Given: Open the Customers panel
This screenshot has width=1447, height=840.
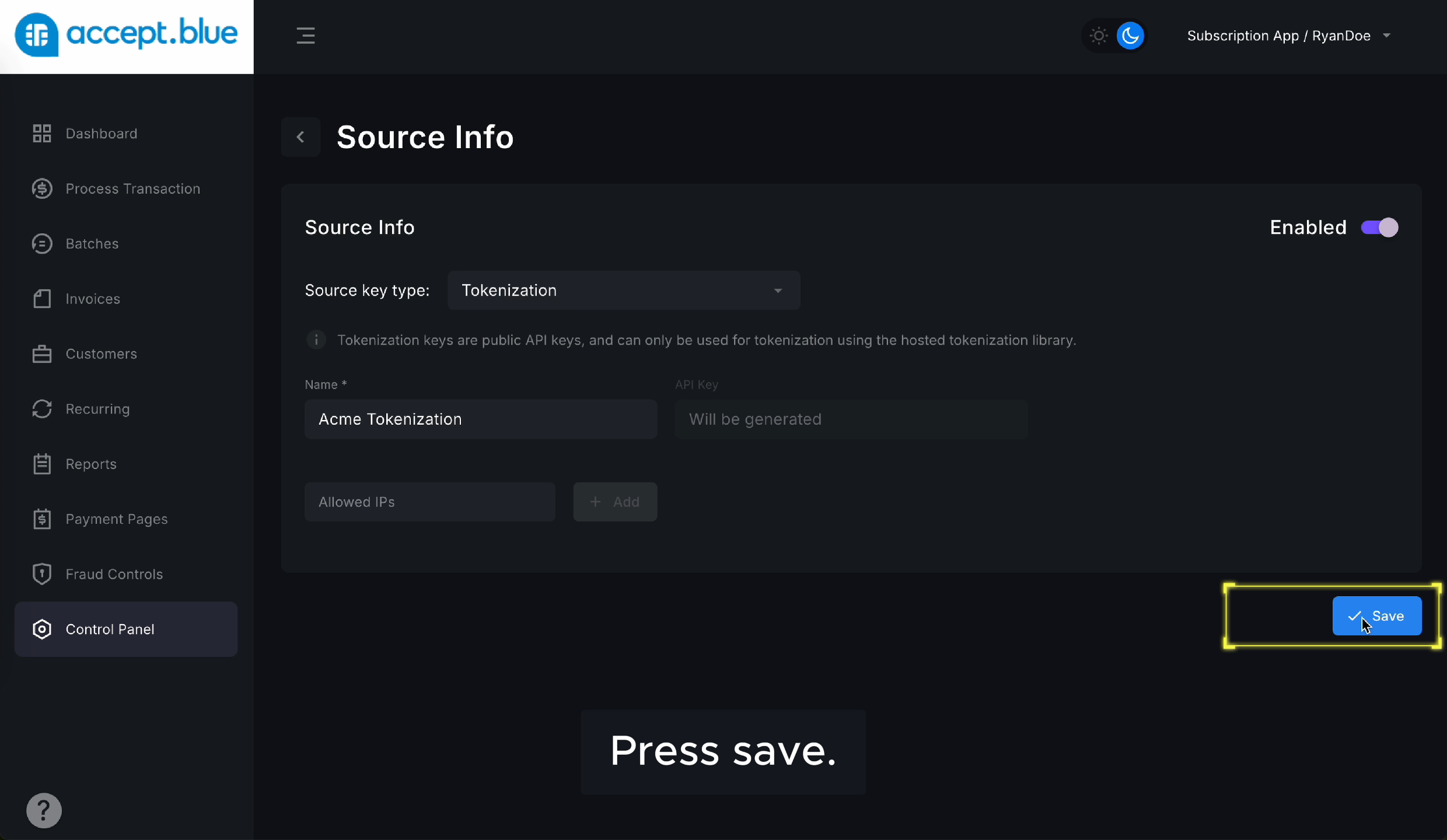Looking at the screenshot, I should [x=101, y=353].
